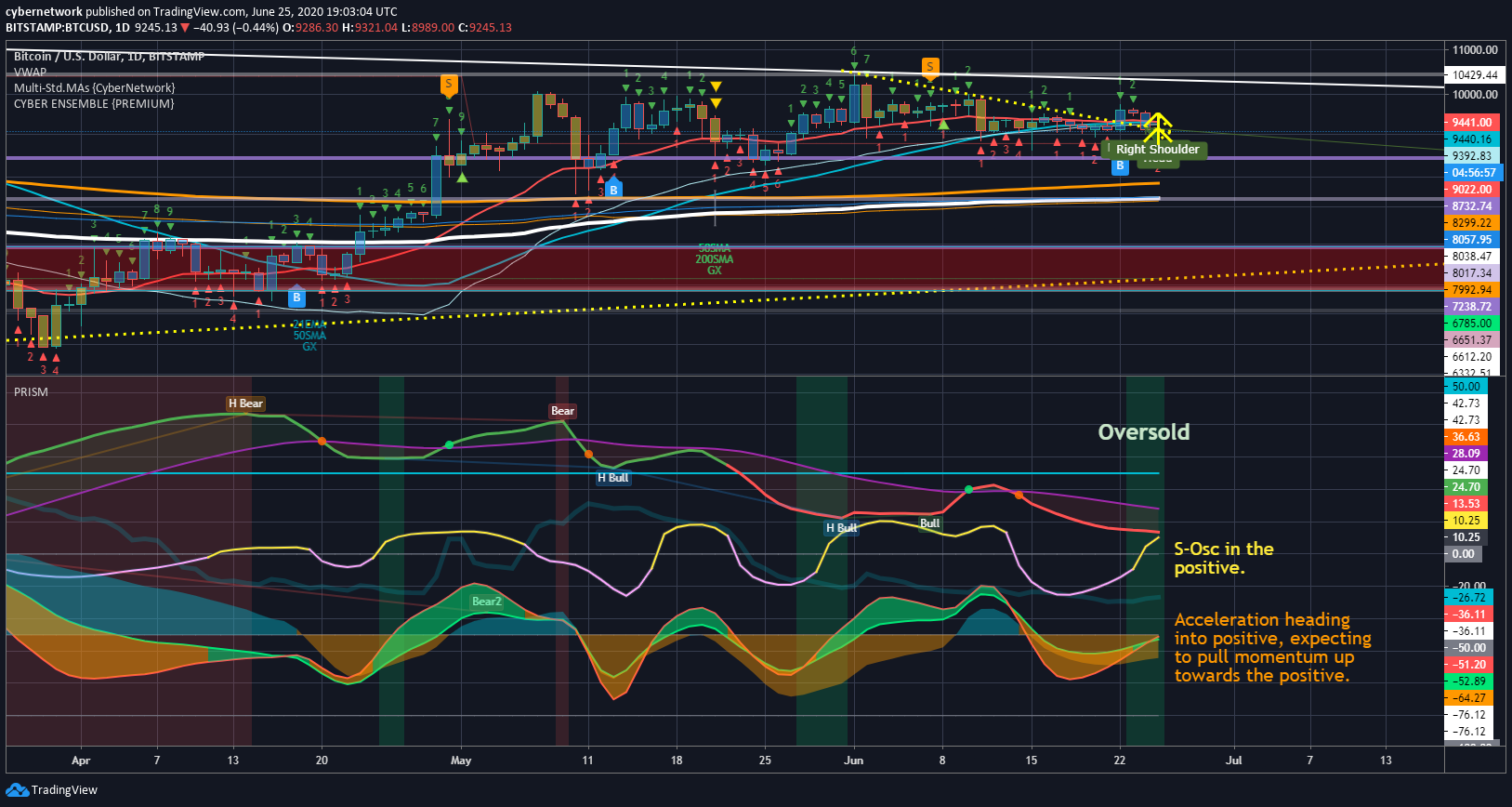Click the Bitcoin / U.S. Dollar chart title

point(109,56)
